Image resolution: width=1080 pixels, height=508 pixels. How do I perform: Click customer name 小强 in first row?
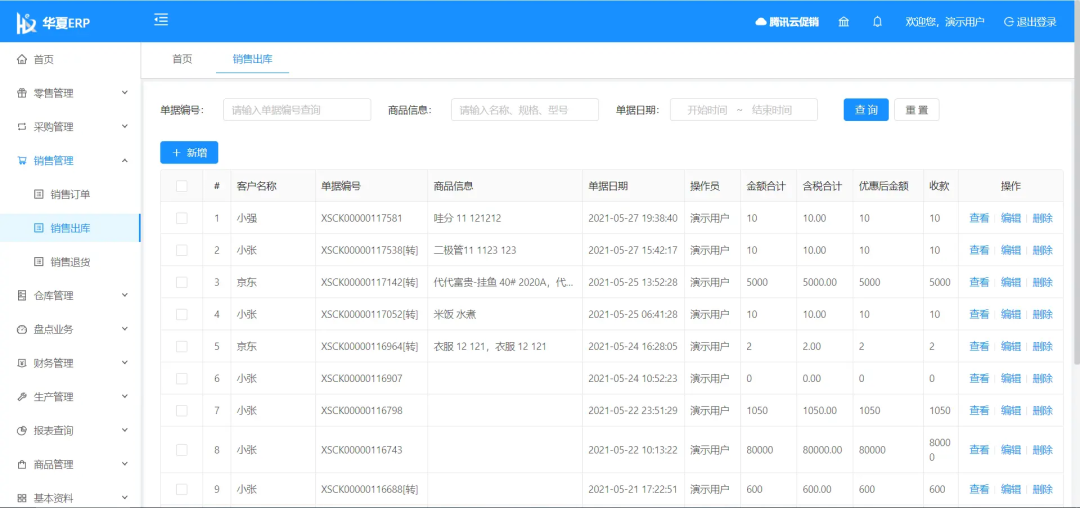click(x=247, y=218)
